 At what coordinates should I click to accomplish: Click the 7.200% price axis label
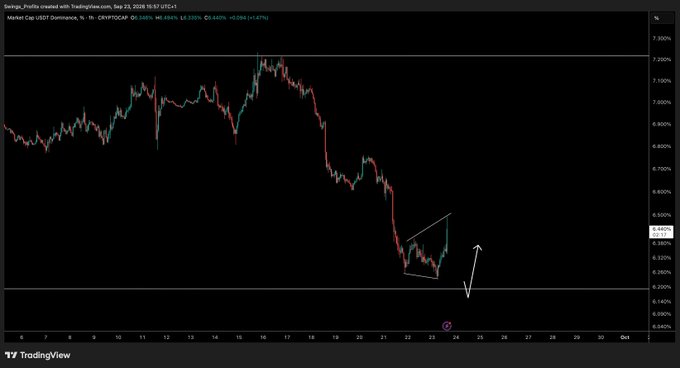tap(661, 59)
